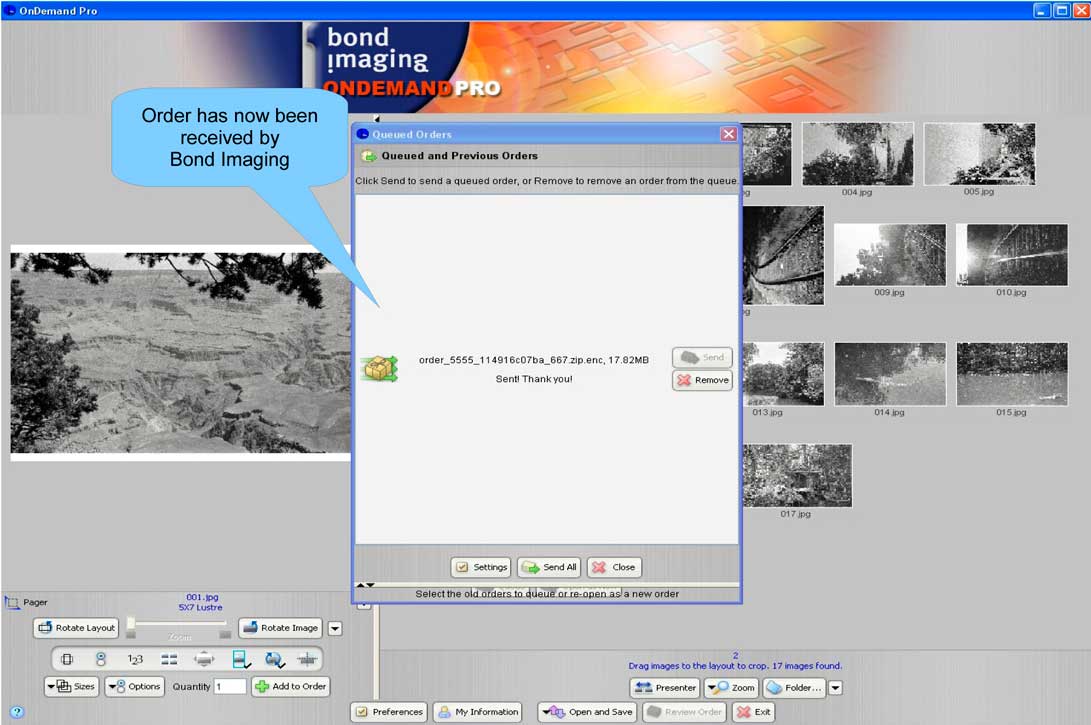The image size is (1091, 725).
Task: Click the 123 numbering icon in toolbar
Action: pyautogui.click(x=135, y=659)
